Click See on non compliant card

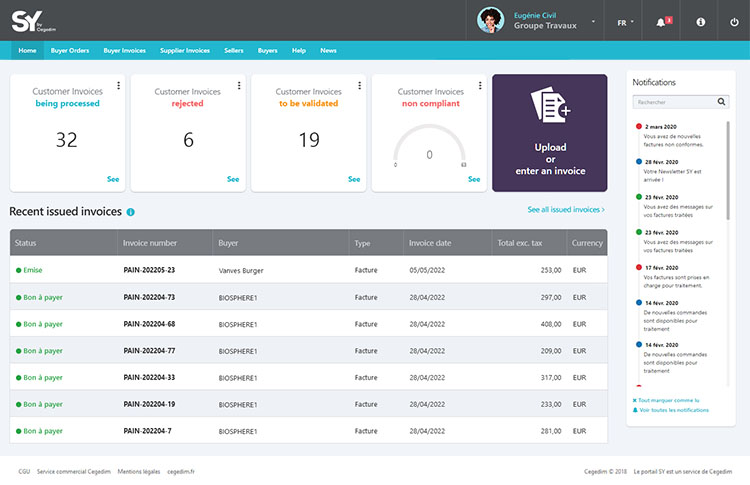tap(474, 179)
